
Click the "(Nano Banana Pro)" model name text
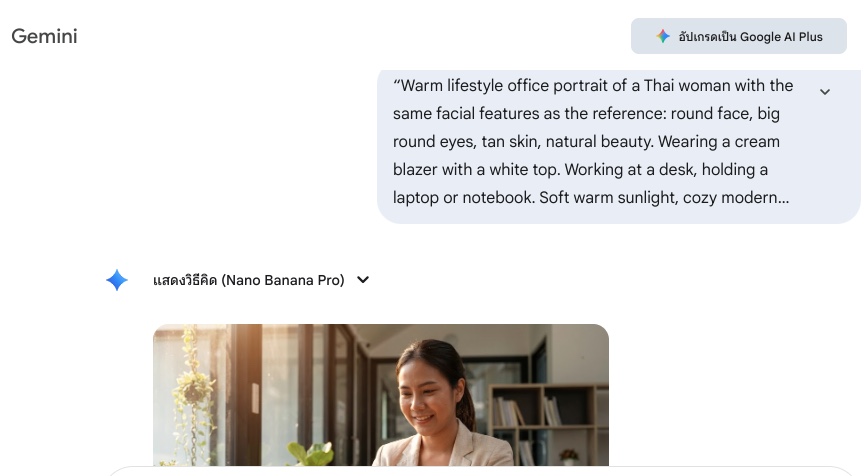click(283, 280)
